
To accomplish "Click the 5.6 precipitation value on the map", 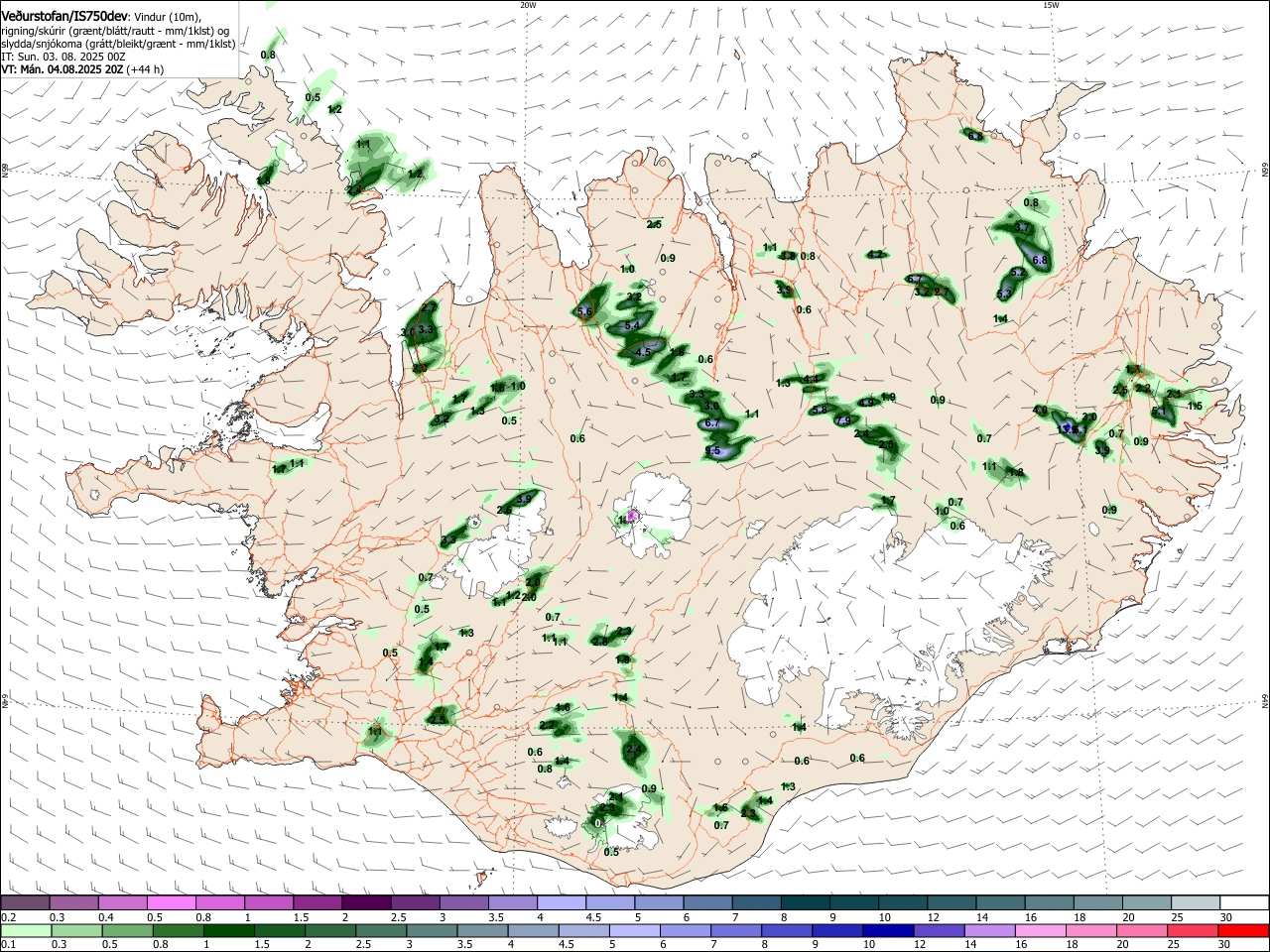I will [584, 311].
